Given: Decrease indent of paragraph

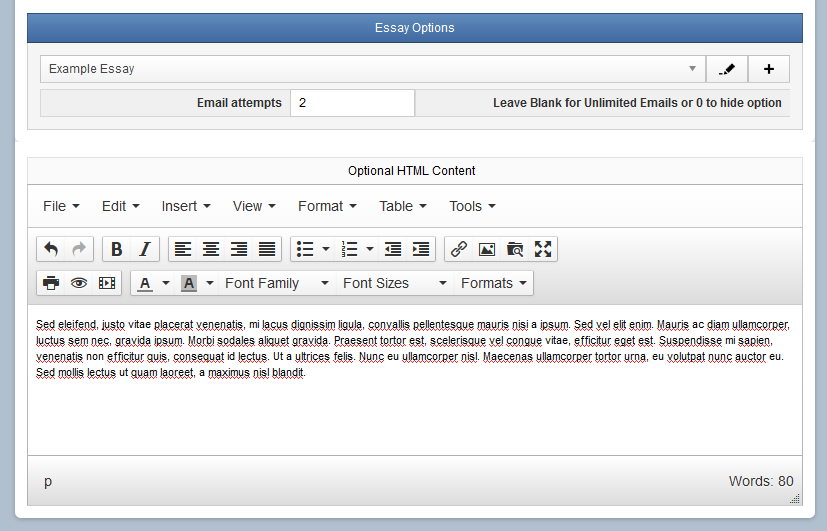Looking at the screenshot, I should pos(393,249).
